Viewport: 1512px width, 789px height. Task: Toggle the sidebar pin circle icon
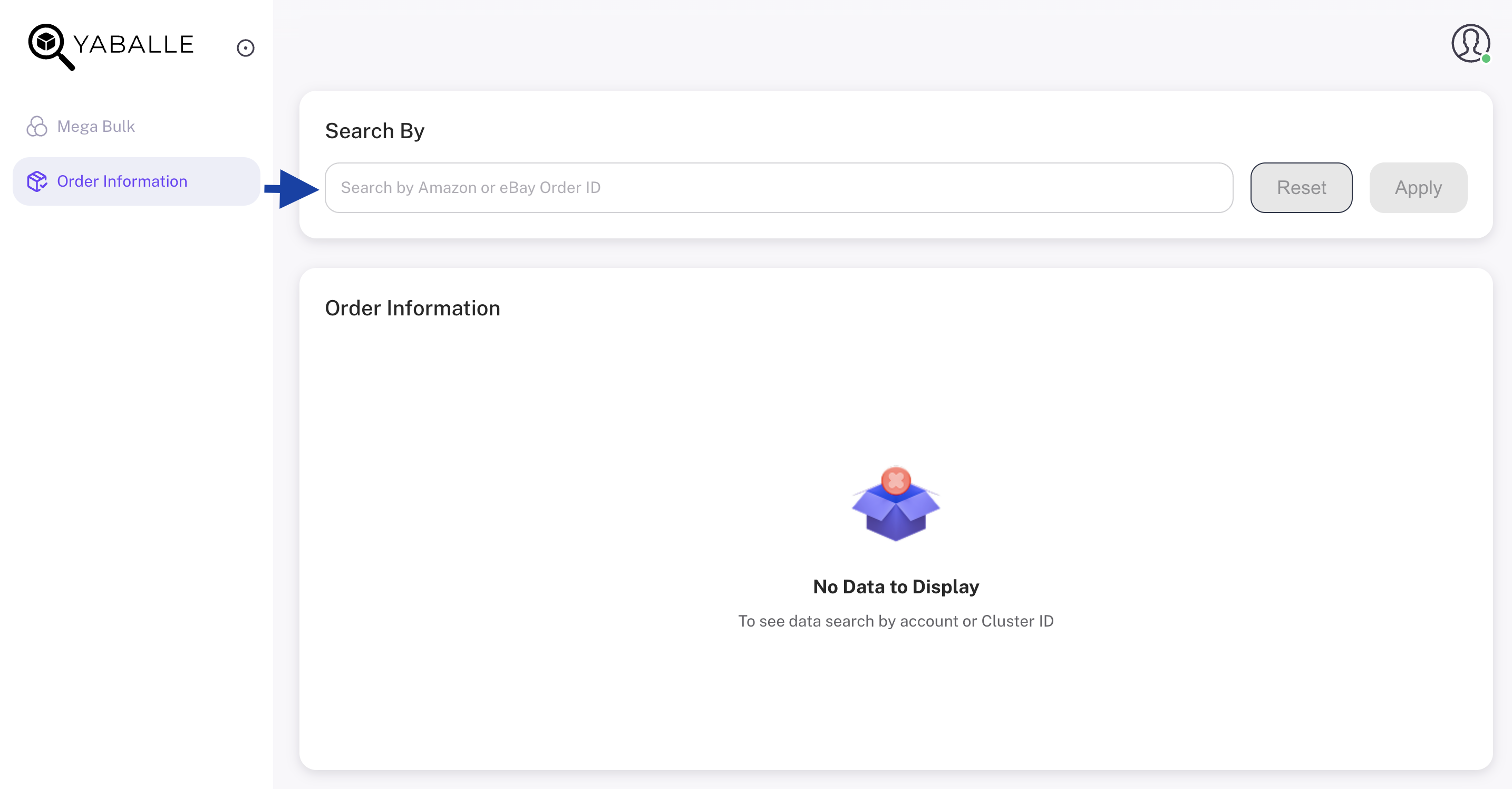click(x=245, y=47)
